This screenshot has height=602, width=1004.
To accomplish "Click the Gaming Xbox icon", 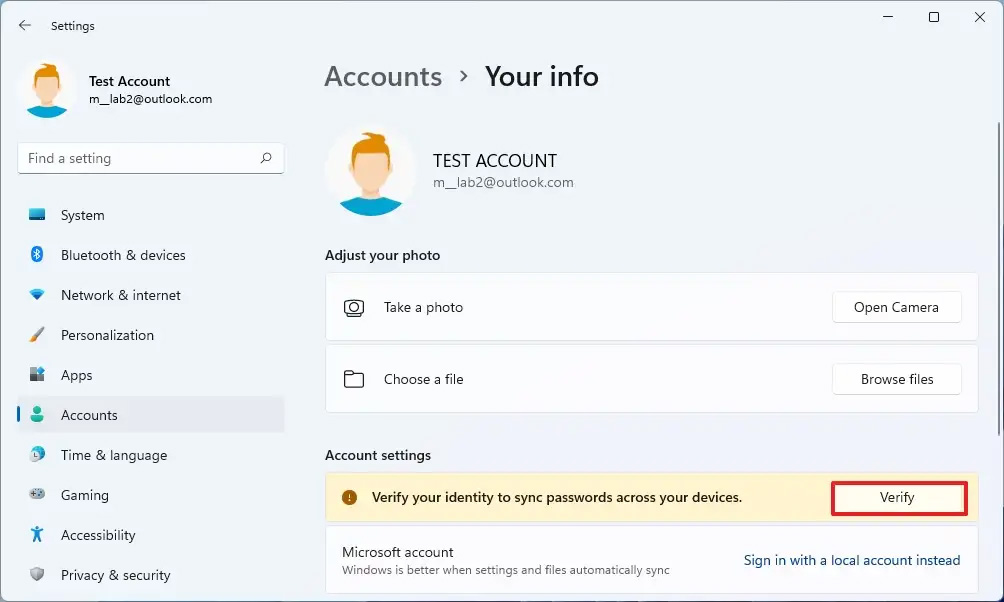I will 35,495.
